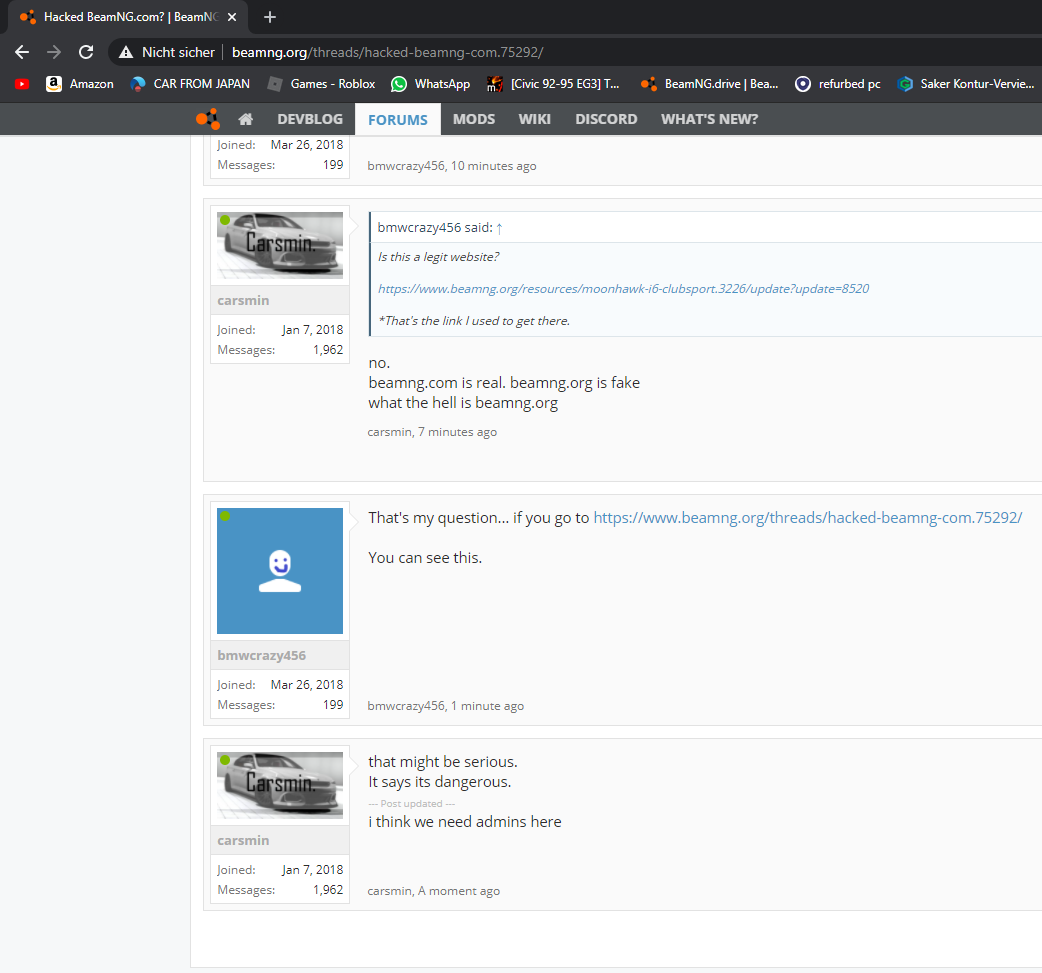Click the address bar URL field

(x=387, y=52)
